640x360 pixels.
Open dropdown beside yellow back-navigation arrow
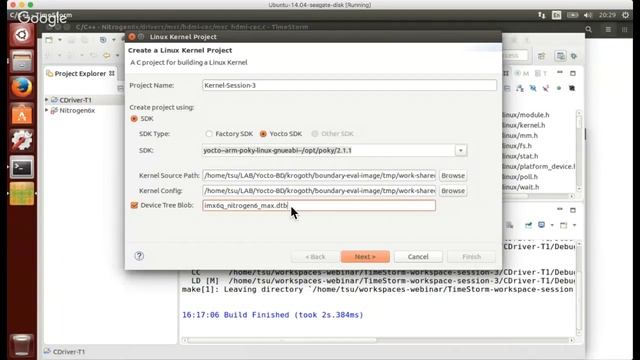pos(117,56)
